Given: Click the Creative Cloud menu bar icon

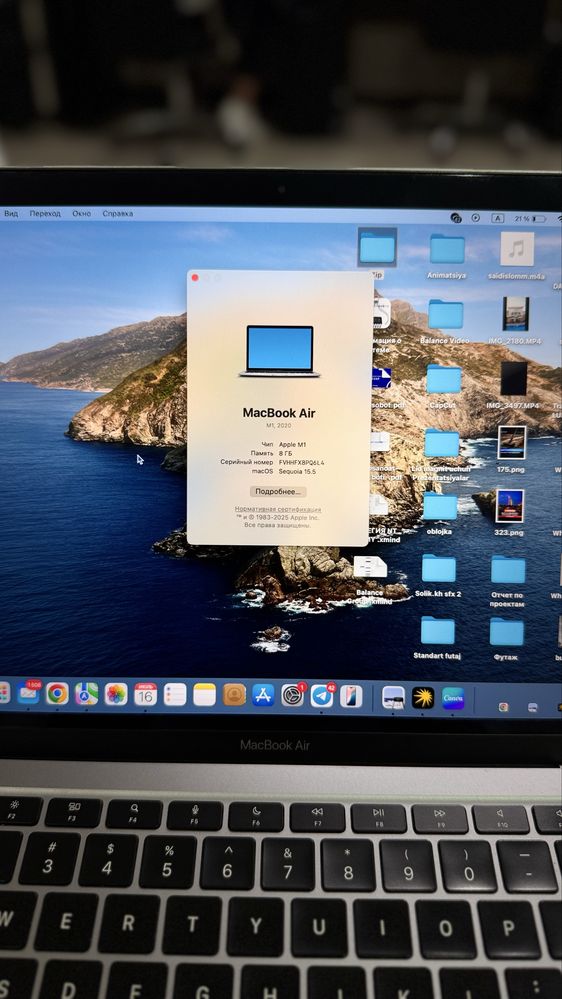Looking at the screenshot, I should coord(456,217).
